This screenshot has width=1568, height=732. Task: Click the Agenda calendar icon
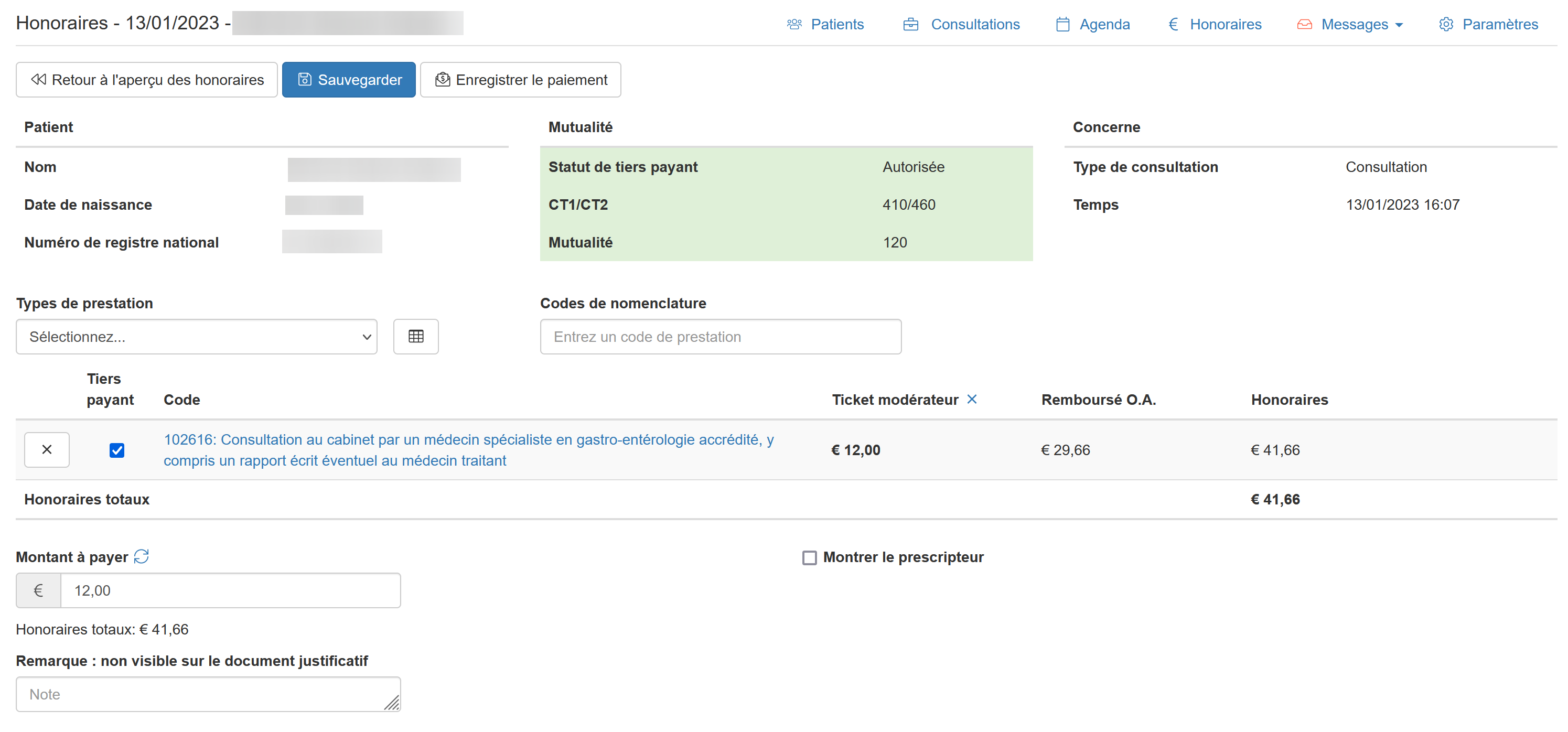(1062, 24)
